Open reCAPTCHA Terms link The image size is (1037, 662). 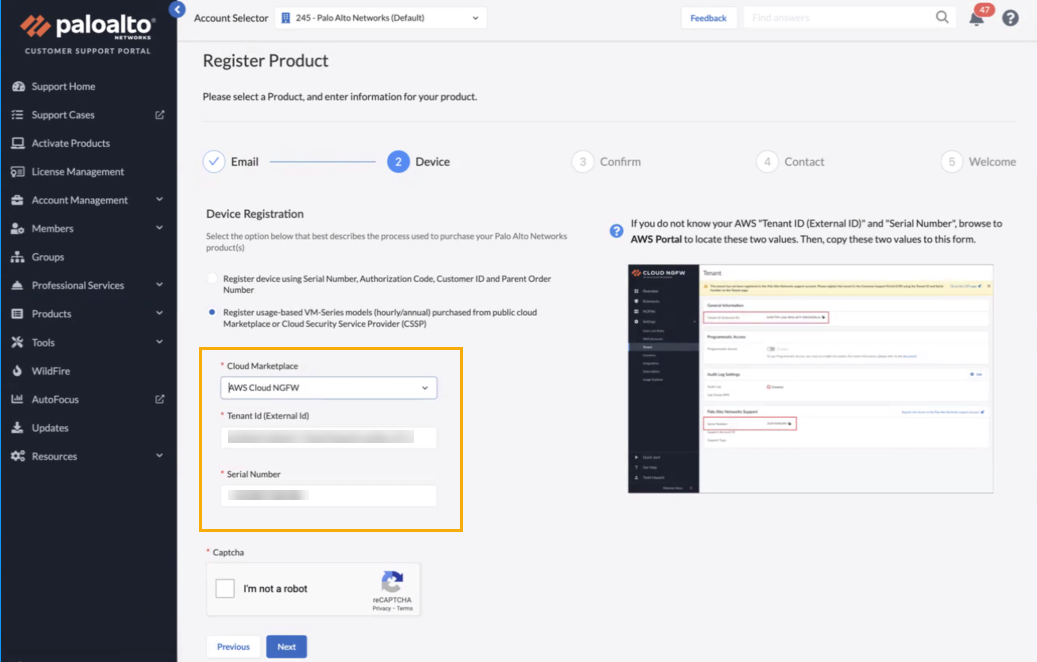click(405, 608)
